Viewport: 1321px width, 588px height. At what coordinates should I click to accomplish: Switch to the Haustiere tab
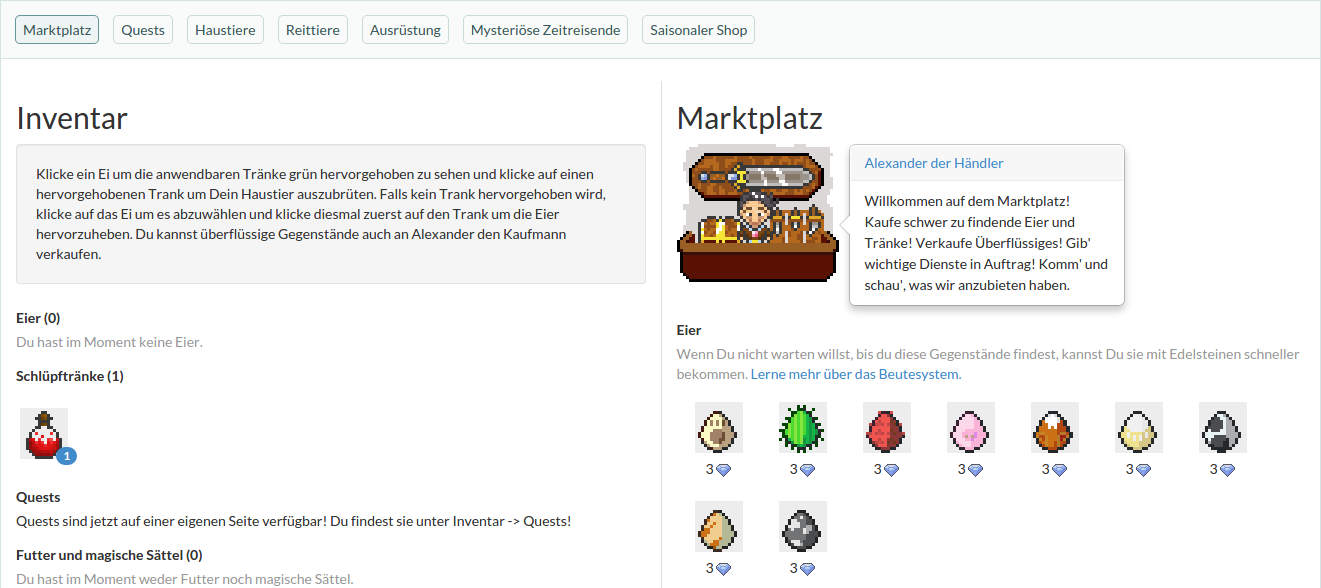[x=225, y=30]
